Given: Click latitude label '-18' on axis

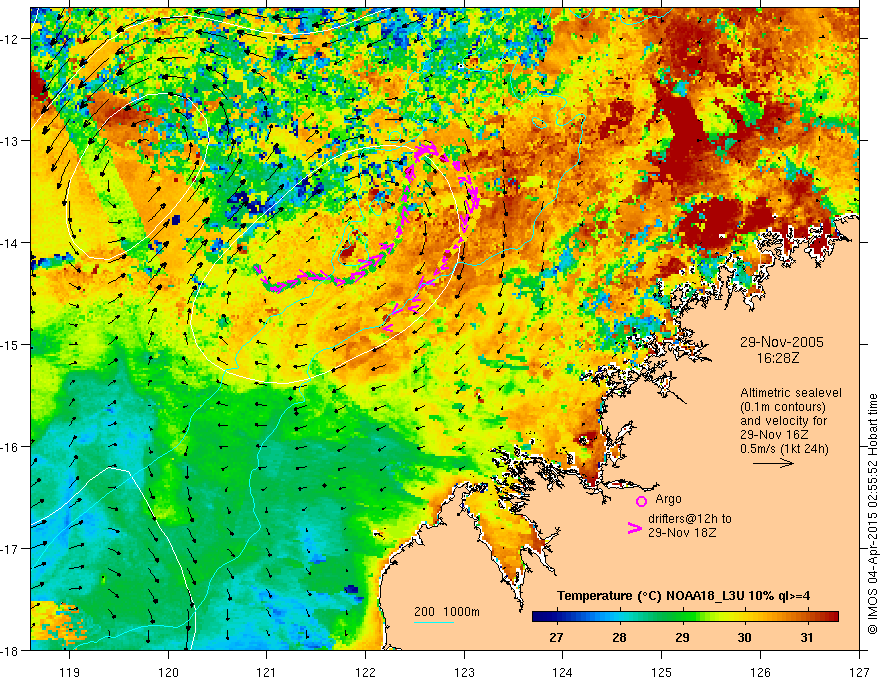Looking at the screenshot, I should [x=11, y=651].
